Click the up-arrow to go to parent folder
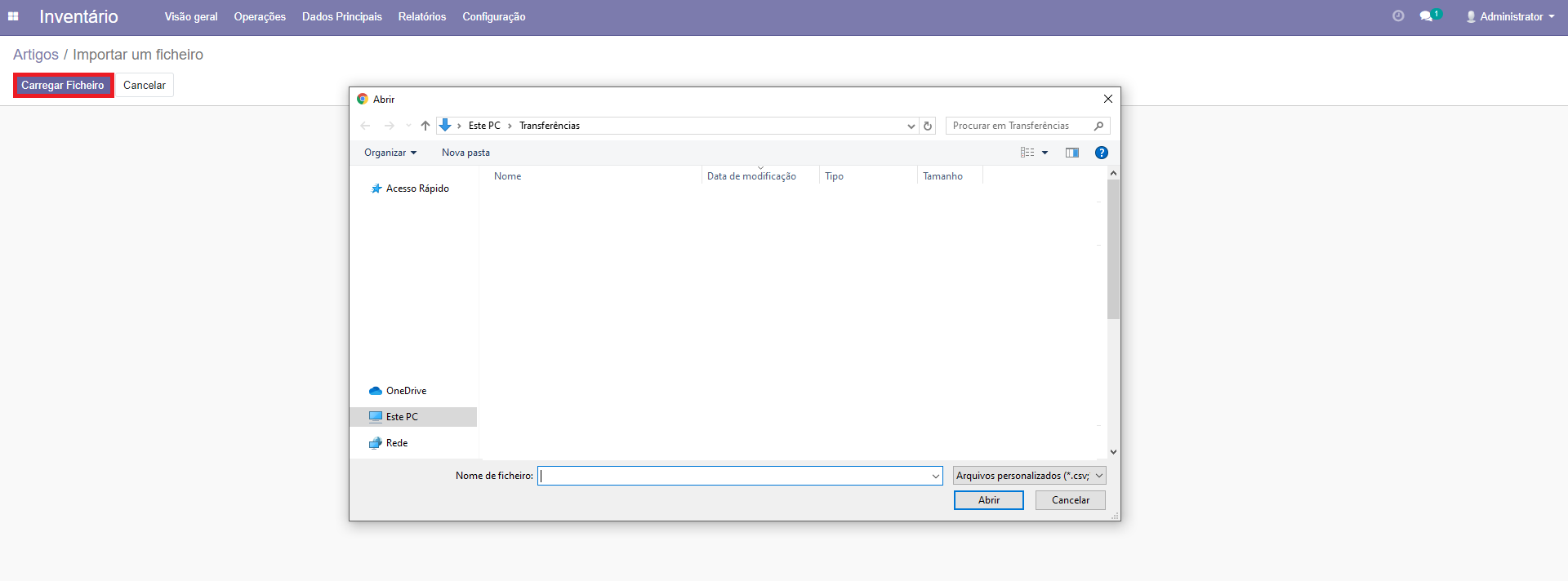Image resolution: width=1568 pixels, height=581 pixels. coord(425,126)
